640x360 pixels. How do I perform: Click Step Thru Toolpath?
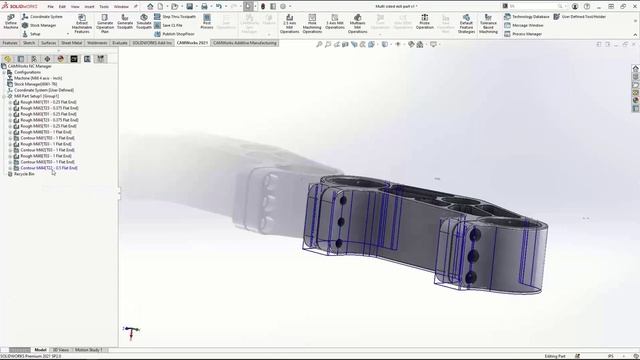(x=175, y=17)
